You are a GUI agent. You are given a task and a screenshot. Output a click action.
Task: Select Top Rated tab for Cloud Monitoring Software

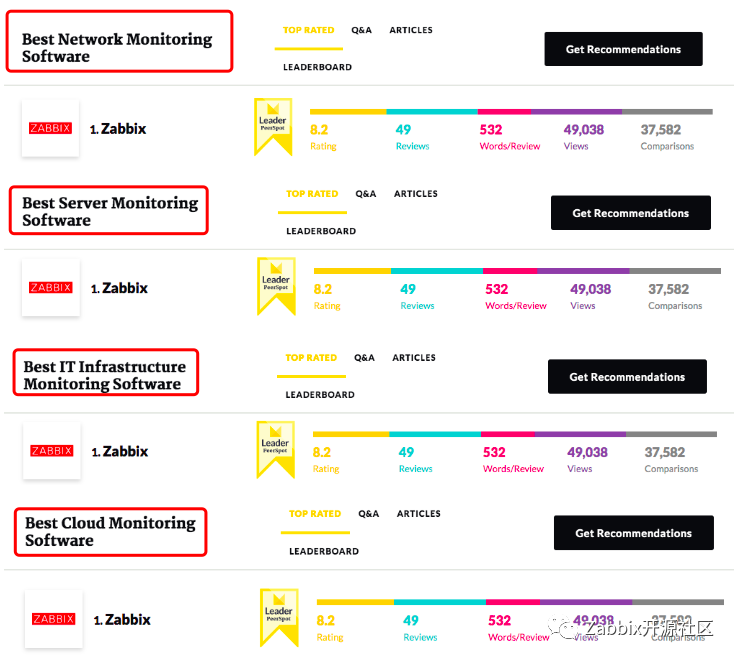pyautogui.click(x=315, y=514)
